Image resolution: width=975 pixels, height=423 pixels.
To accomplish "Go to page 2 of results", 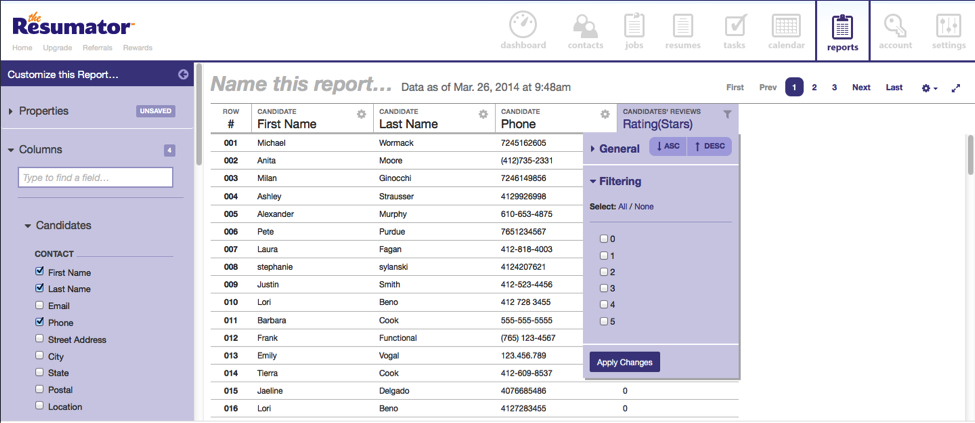I will 814,88.
